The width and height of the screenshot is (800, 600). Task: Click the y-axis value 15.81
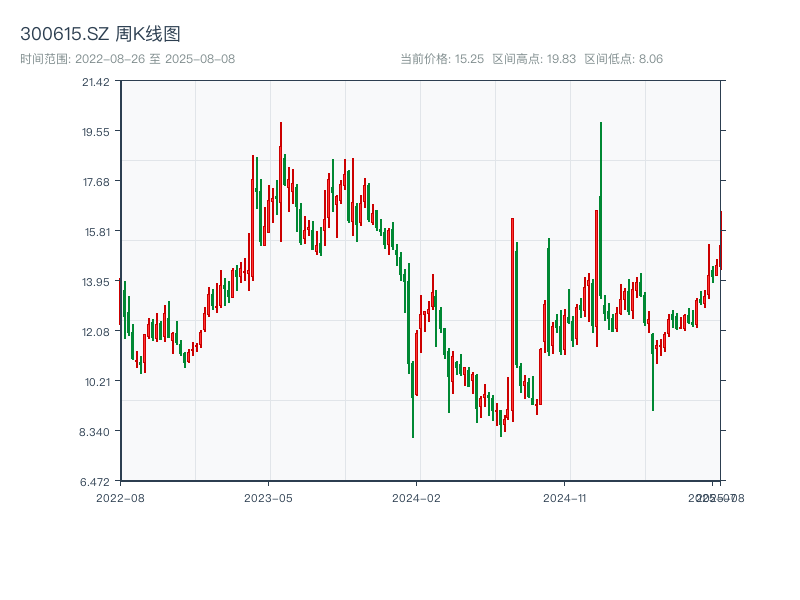97,232
